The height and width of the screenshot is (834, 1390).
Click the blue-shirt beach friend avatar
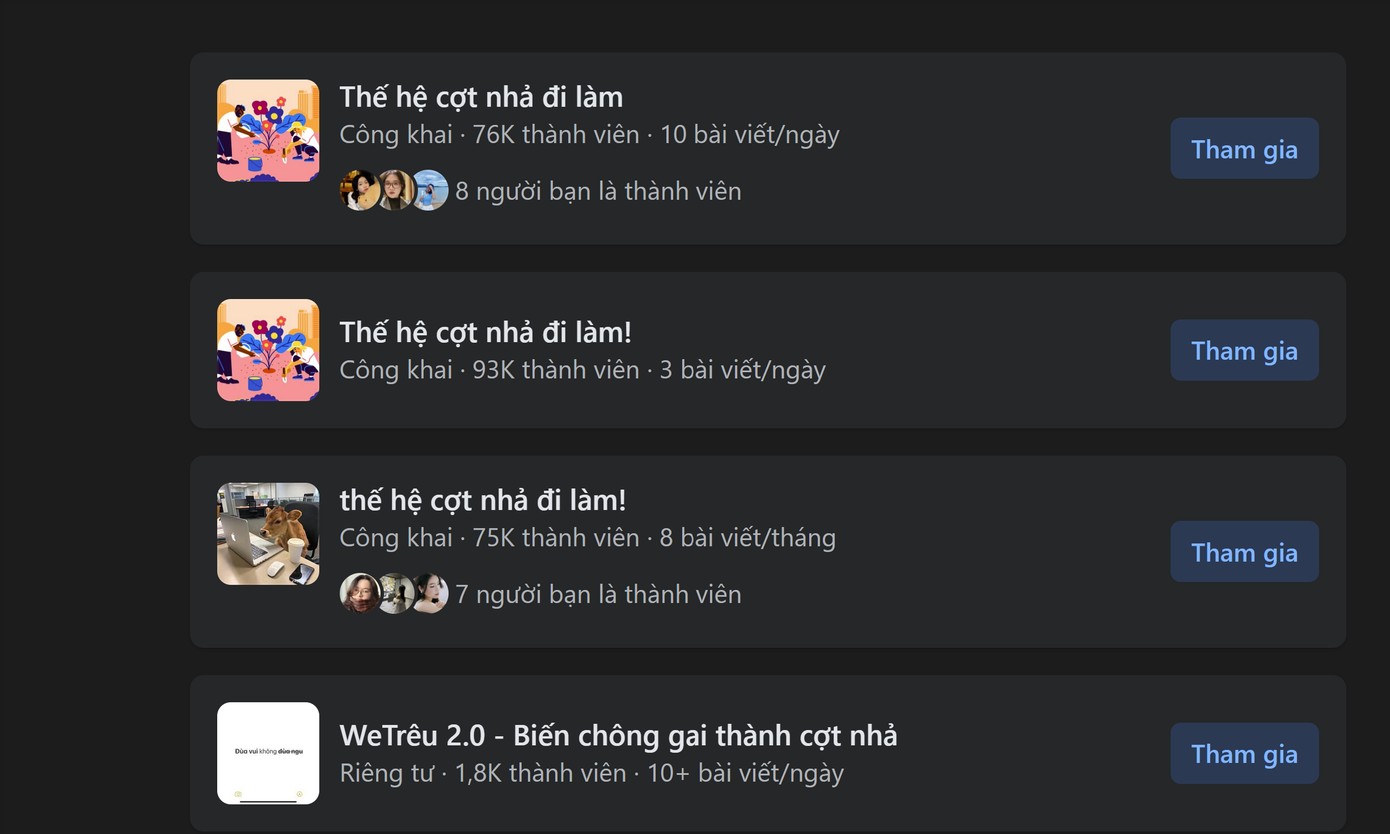430,190
